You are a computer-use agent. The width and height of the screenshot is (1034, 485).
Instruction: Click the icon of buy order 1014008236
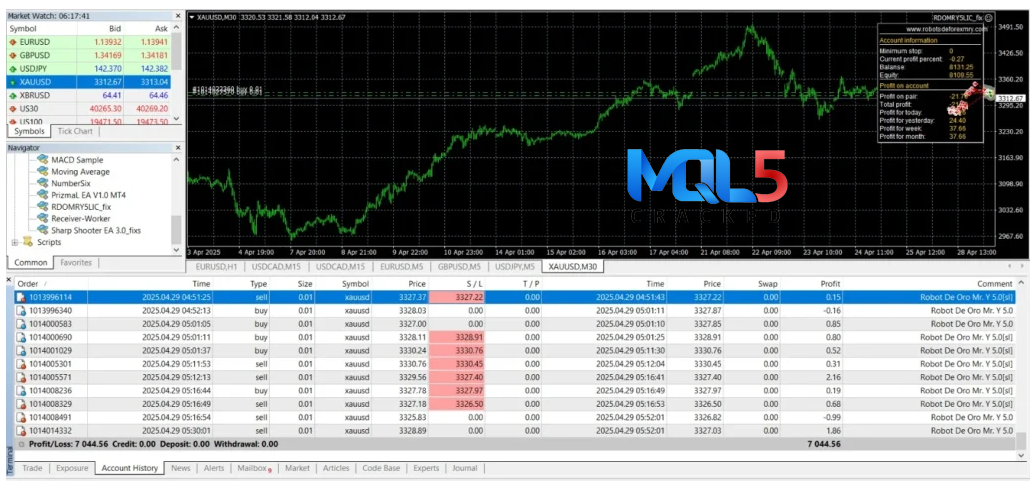point(20,391)
